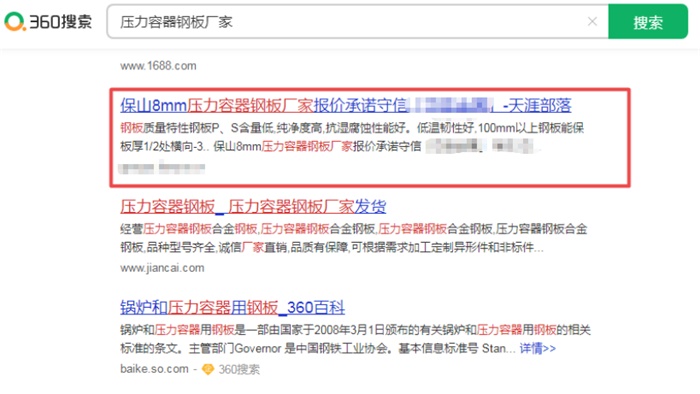700x394 pixels.
Task: Click the orange 360搜索 badge icon
Action: tap(208, 369)
